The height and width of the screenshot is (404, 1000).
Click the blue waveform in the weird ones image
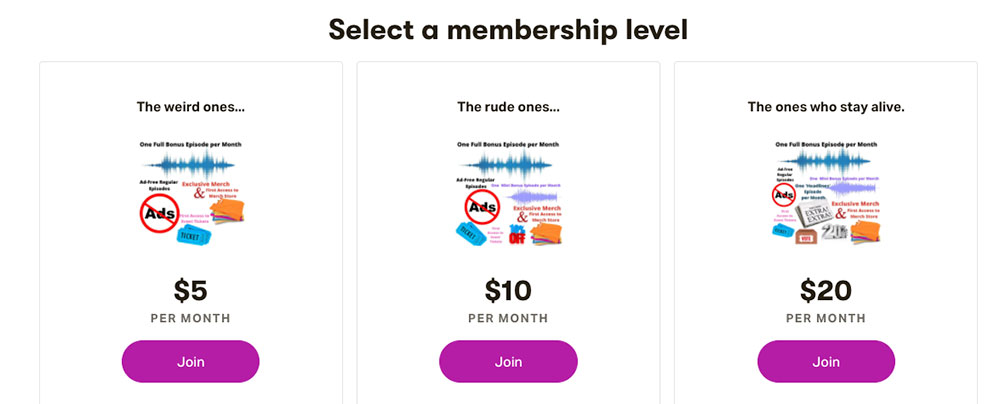pos(189,165)
